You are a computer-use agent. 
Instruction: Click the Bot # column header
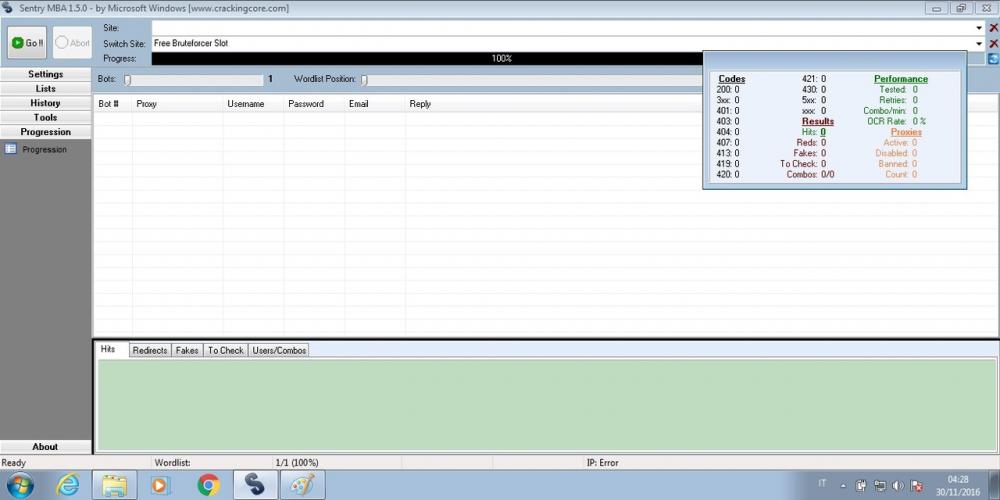(113, 103)
